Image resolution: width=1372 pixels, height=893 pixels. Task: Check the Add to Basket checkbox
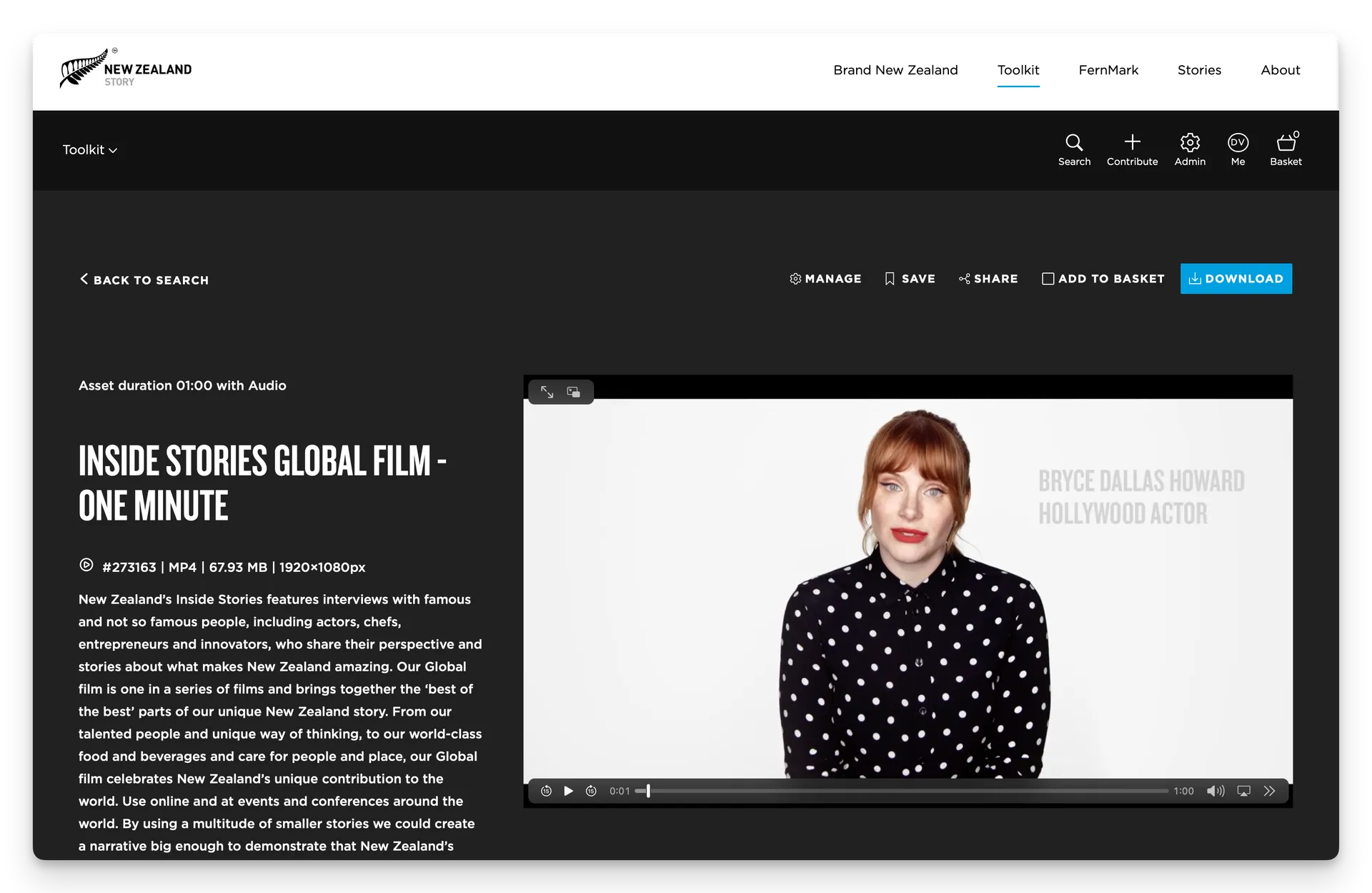click(1048, 279)
